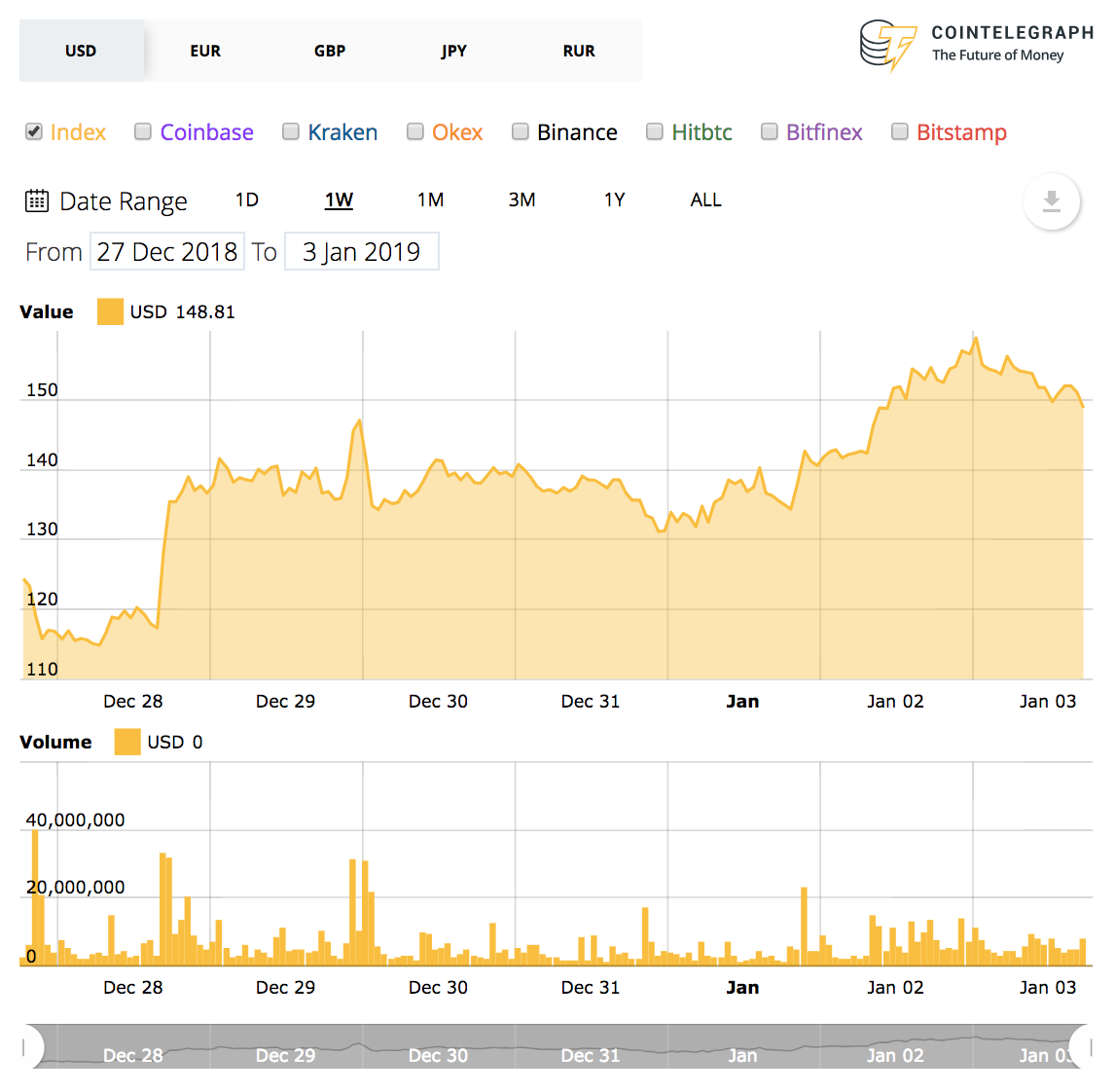Enable the Binance checkbox

pos(521,130)
